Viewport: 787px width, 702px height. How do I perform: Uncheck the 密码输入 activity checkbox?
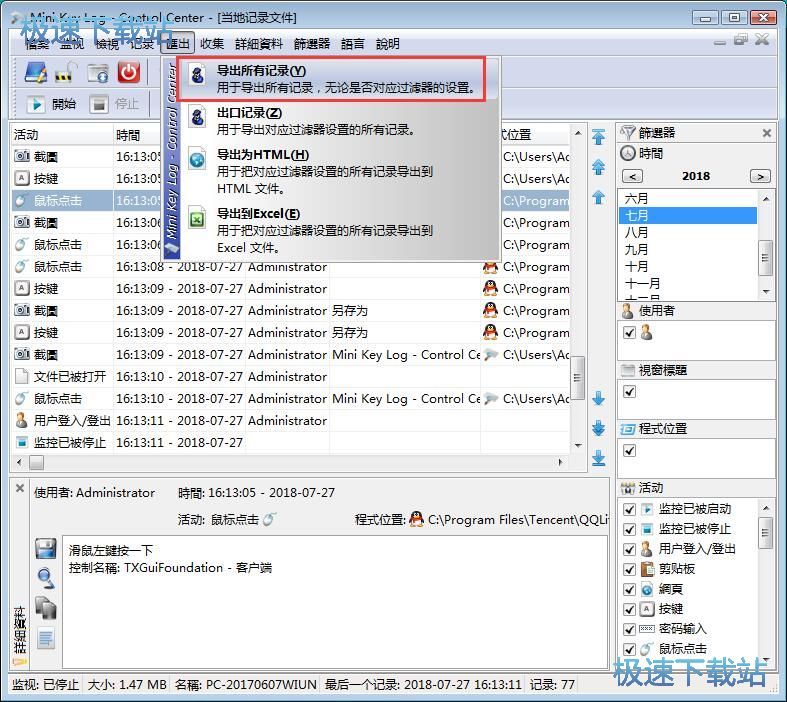(x=629, y=629)
